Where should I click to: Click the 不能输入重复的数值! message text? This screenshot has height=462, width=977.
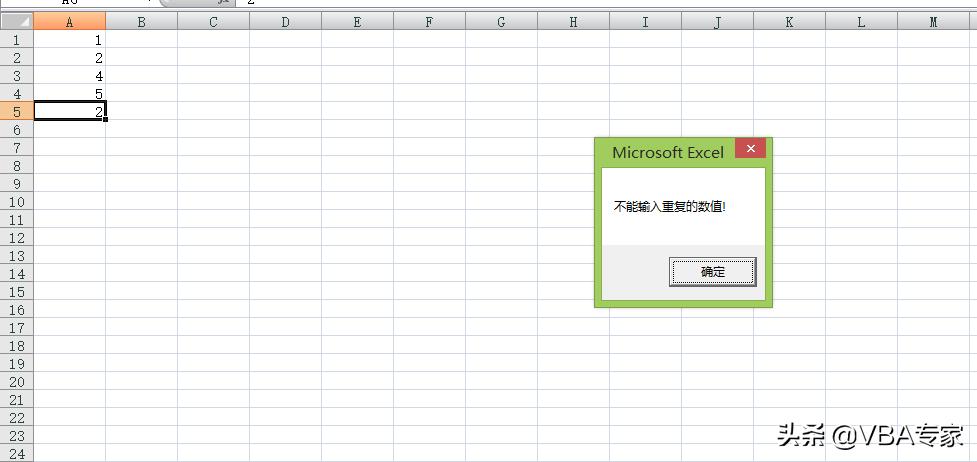670,206
